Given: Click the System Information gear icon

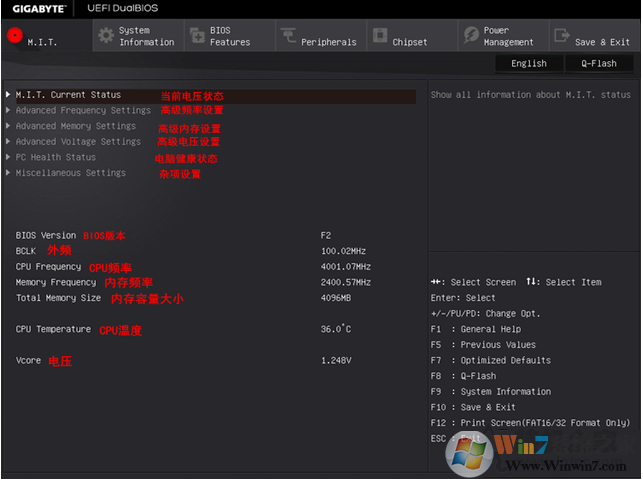Looking at the screenshot, I should pos(106,36).
